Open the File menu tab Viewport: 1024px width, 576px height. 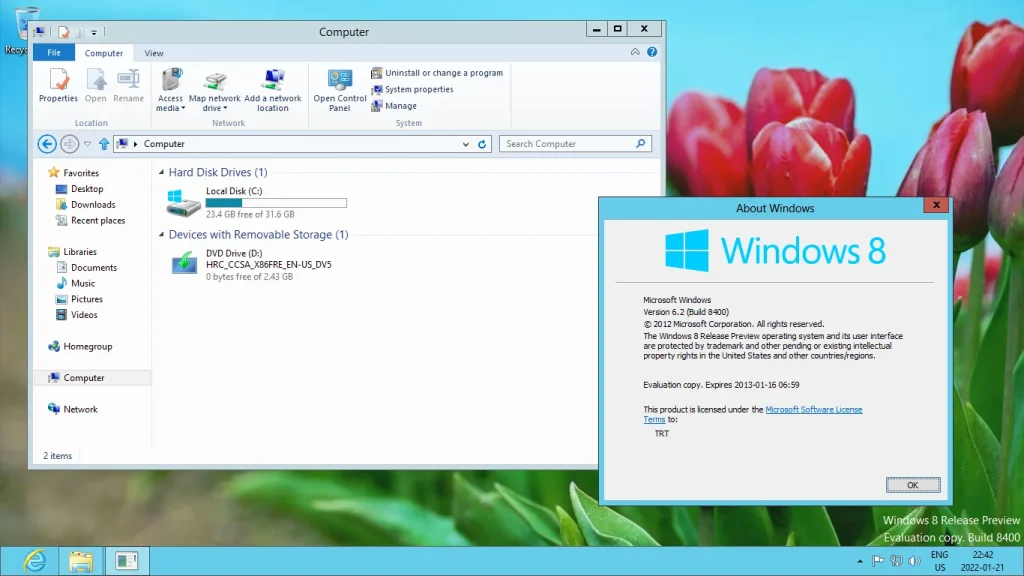[54, 53]
